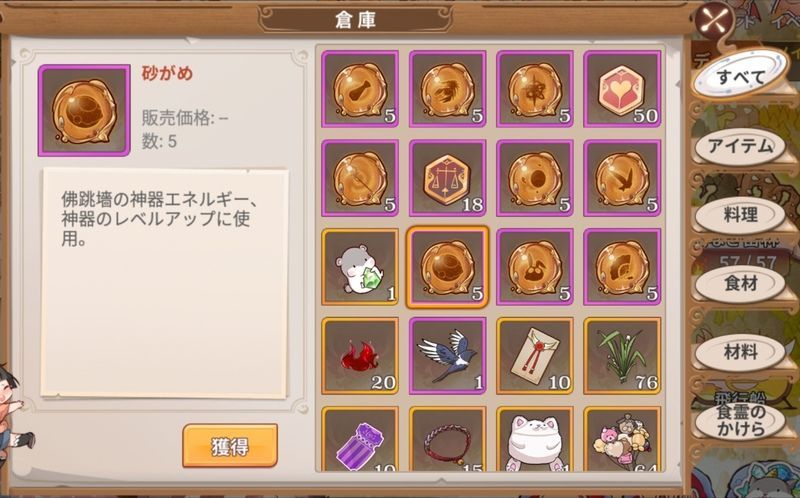Switch to the アイテム tab
Viewport: 800px width, 498px height.
pos(740,146)
